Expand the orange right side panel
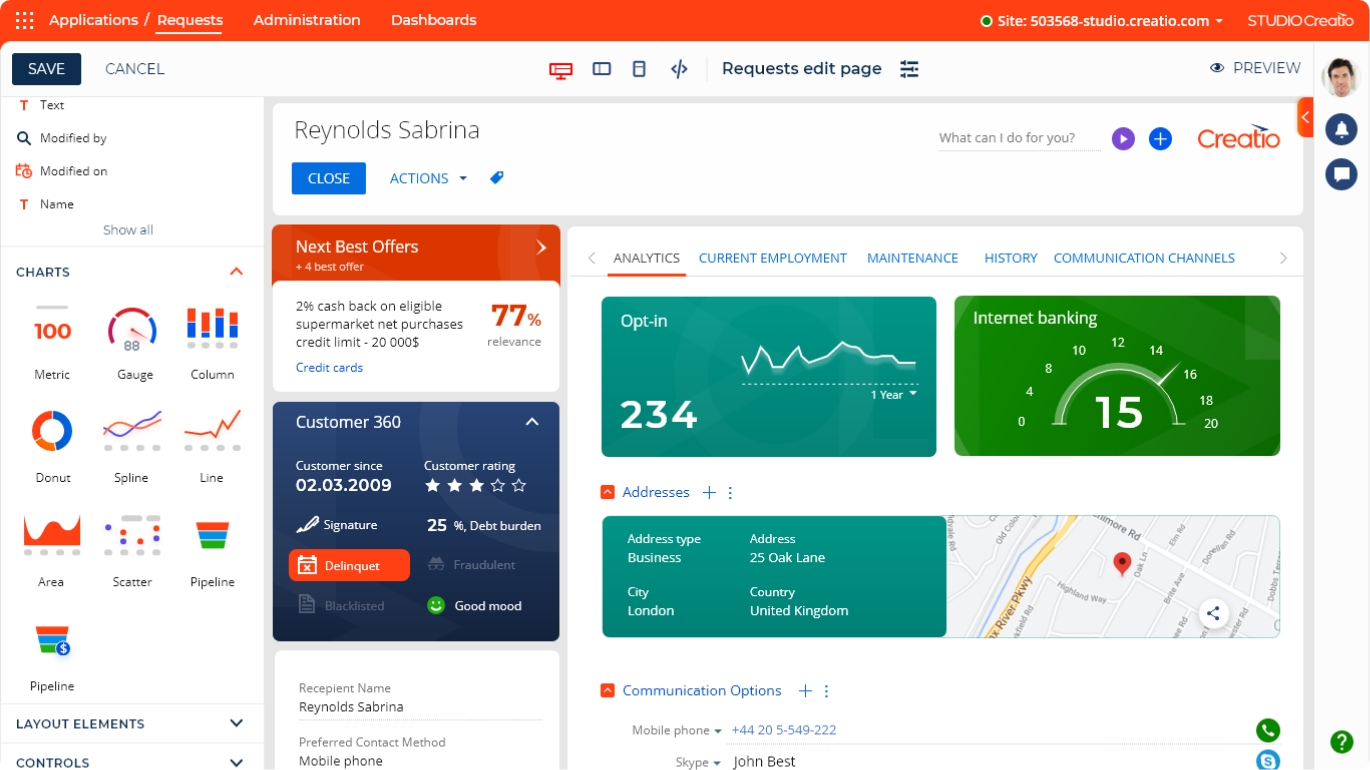This screenshot has width=1370, height=770. coord(1305,117)
